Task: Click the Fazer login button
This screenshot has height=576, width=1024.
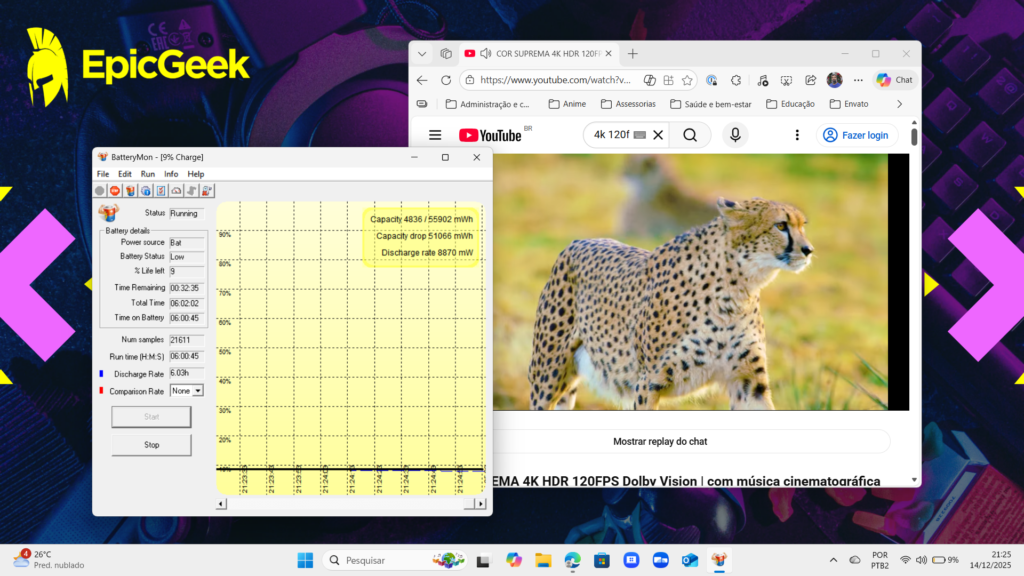Action: (x=857, y=135)
